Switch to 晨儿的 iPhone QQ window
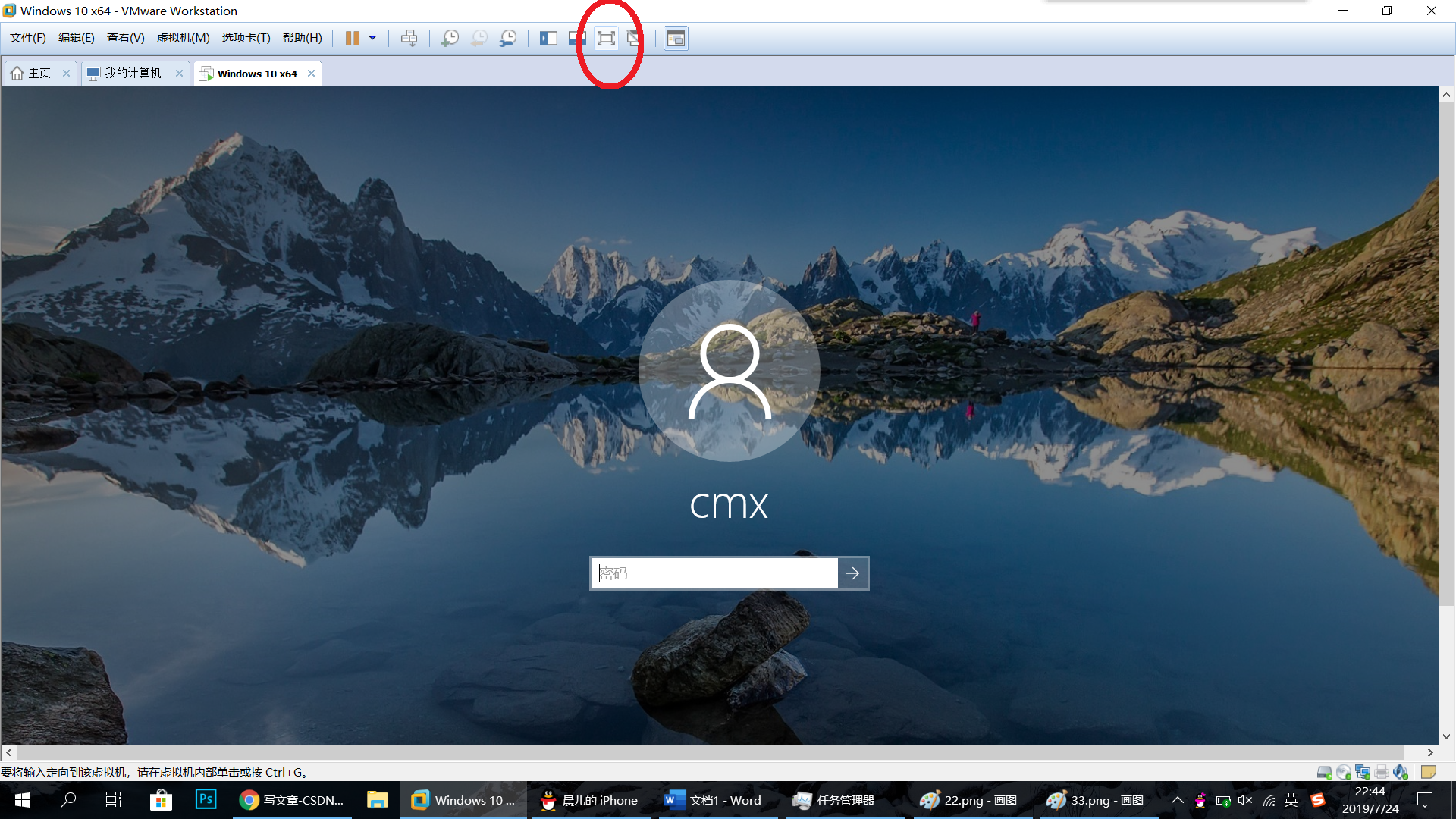This screenshot has height=819, width=1456. coord(589,800)
